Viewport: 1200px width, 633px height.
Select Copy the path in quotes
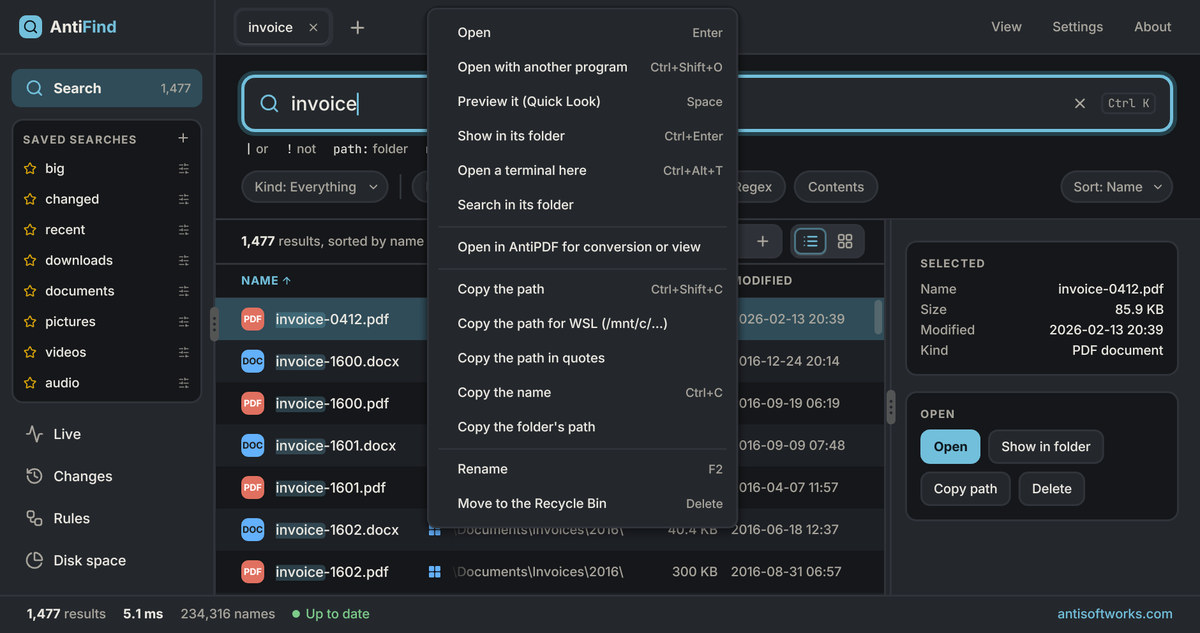582,358
